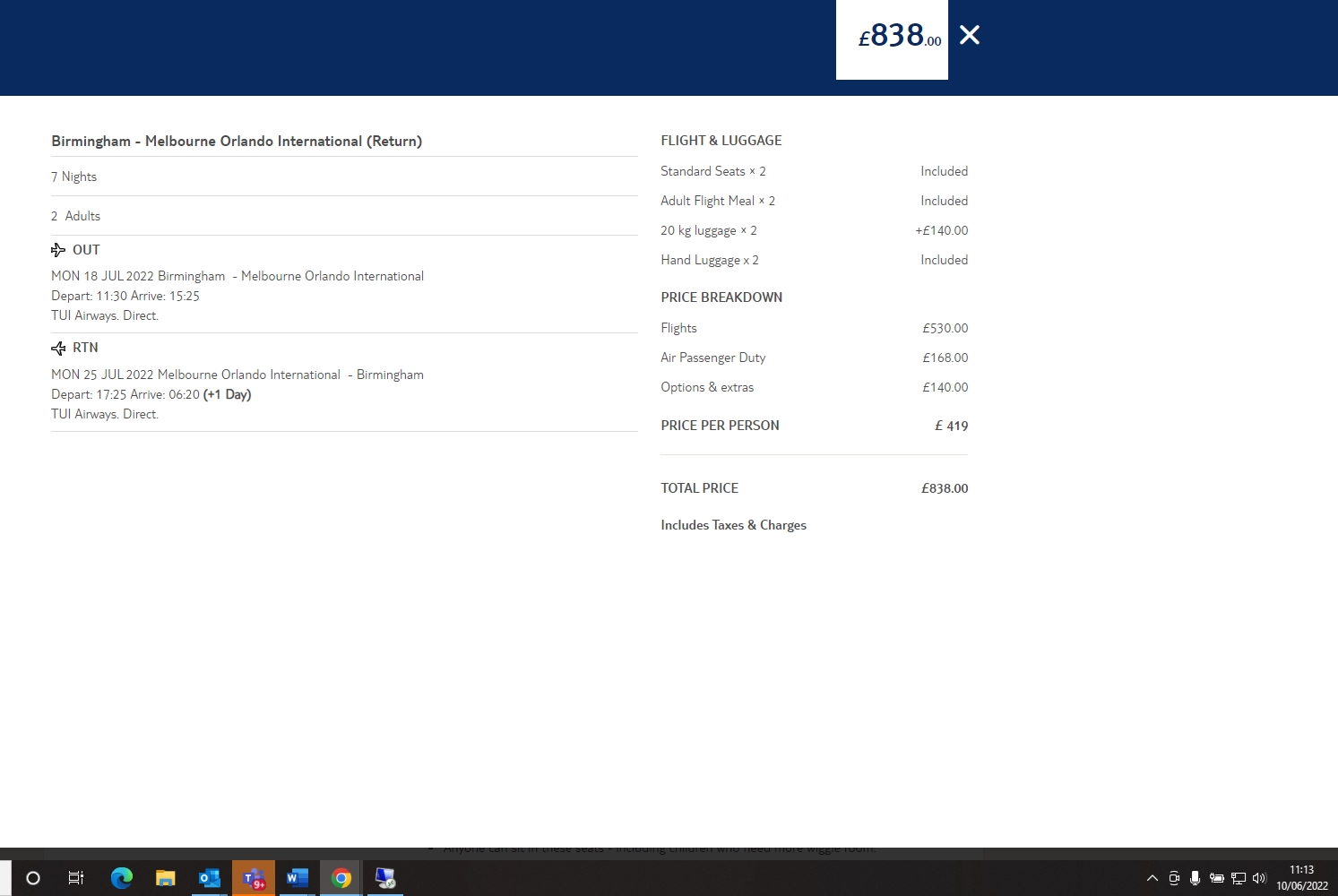
Task: Open Task View from the taskbar
Action: pos(76,878)
